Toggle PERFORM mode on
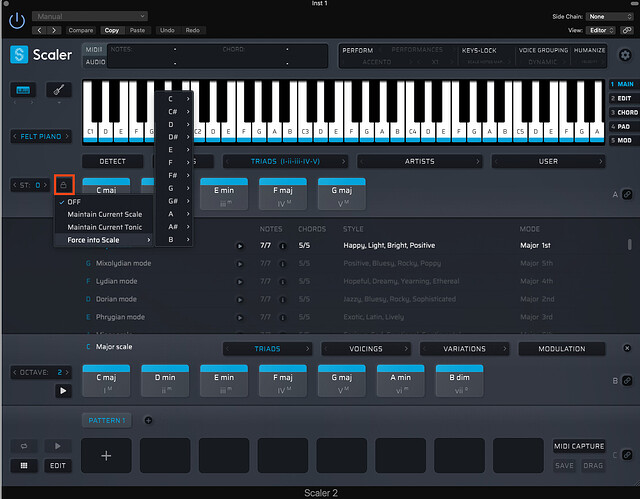640x499 pixels. pyautogui.click(x=358, y=51)
